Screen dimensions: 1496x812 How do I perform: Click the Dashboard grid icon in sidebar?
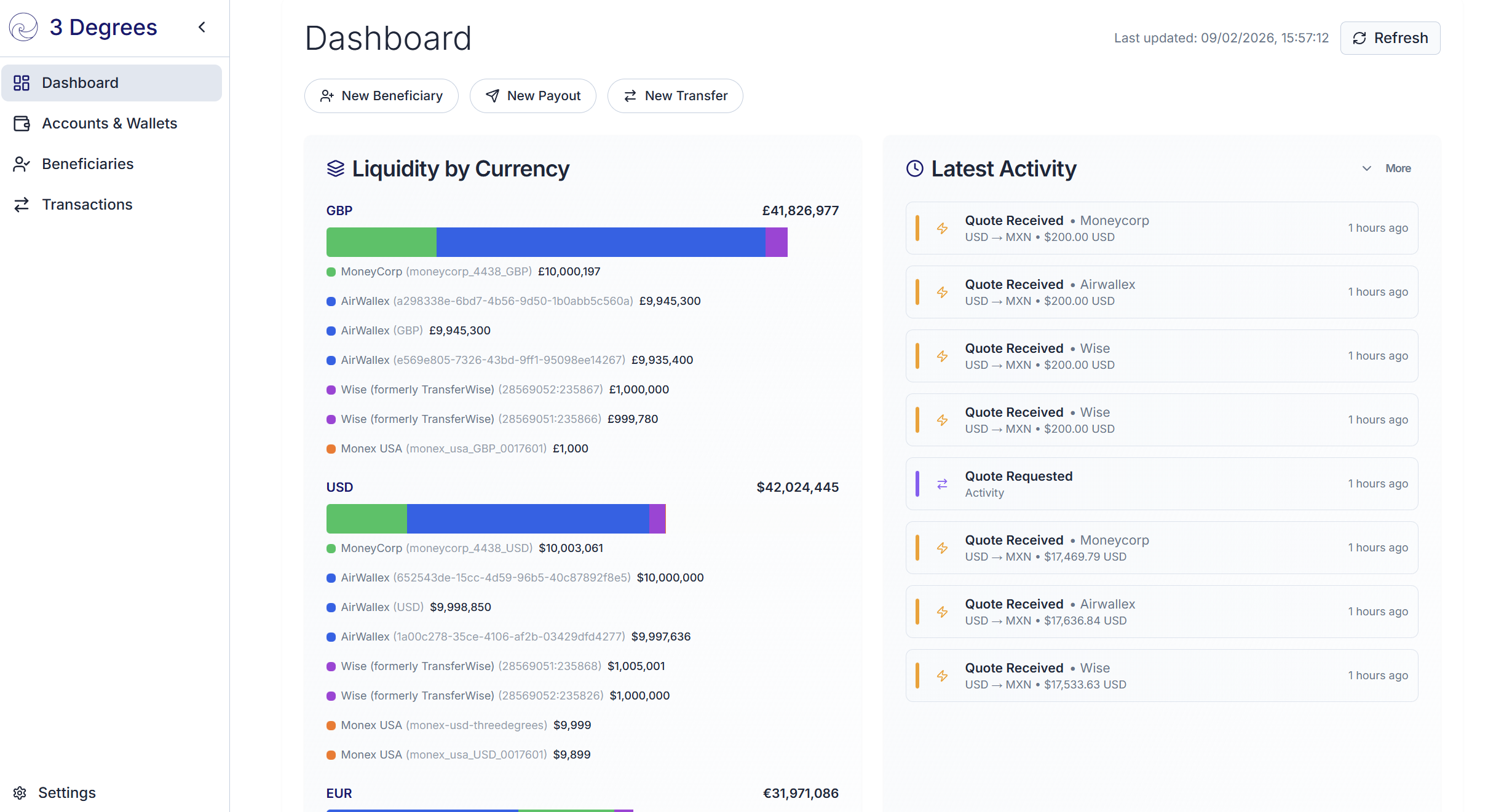coord(22,83)
